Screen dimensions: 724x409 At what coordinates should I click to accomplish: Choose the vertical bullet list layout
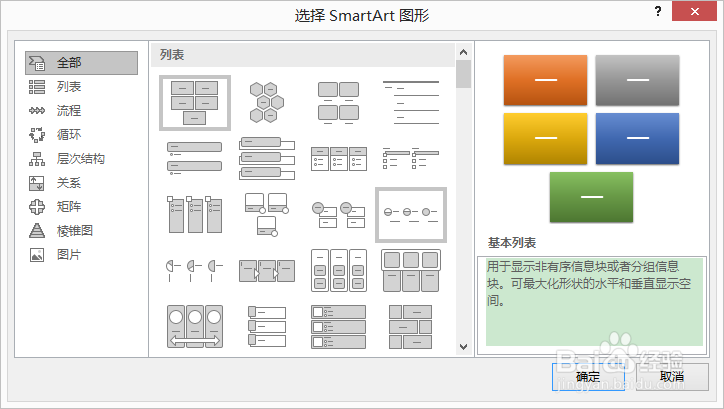click(195, 159)
